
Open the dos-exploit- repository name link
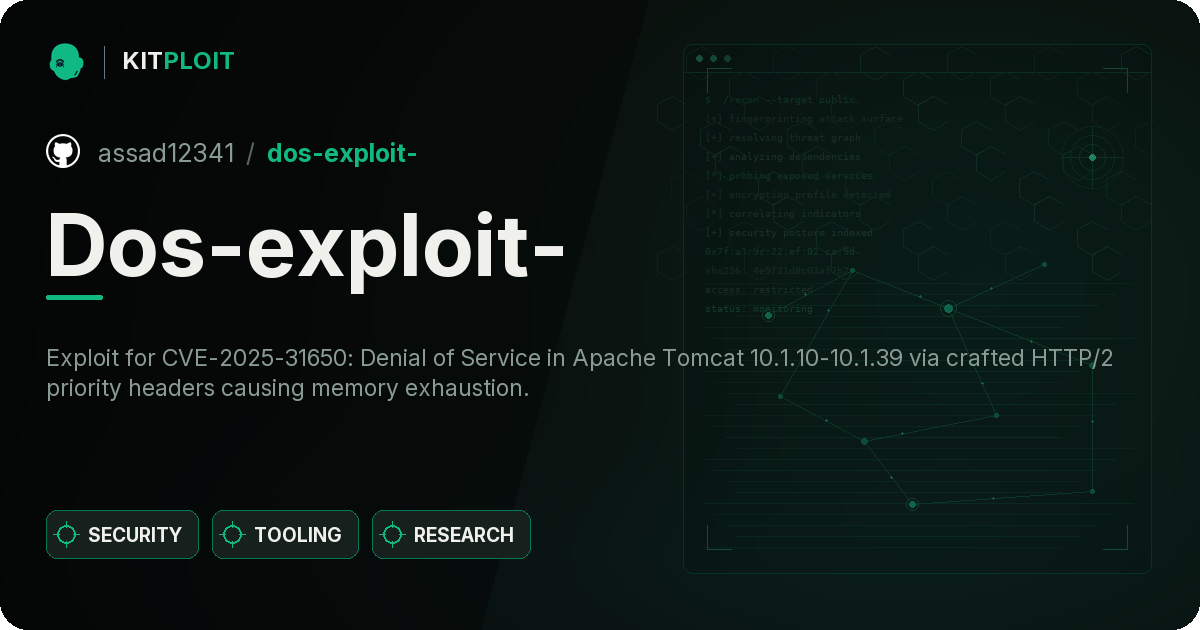click(x=342, y=153)
